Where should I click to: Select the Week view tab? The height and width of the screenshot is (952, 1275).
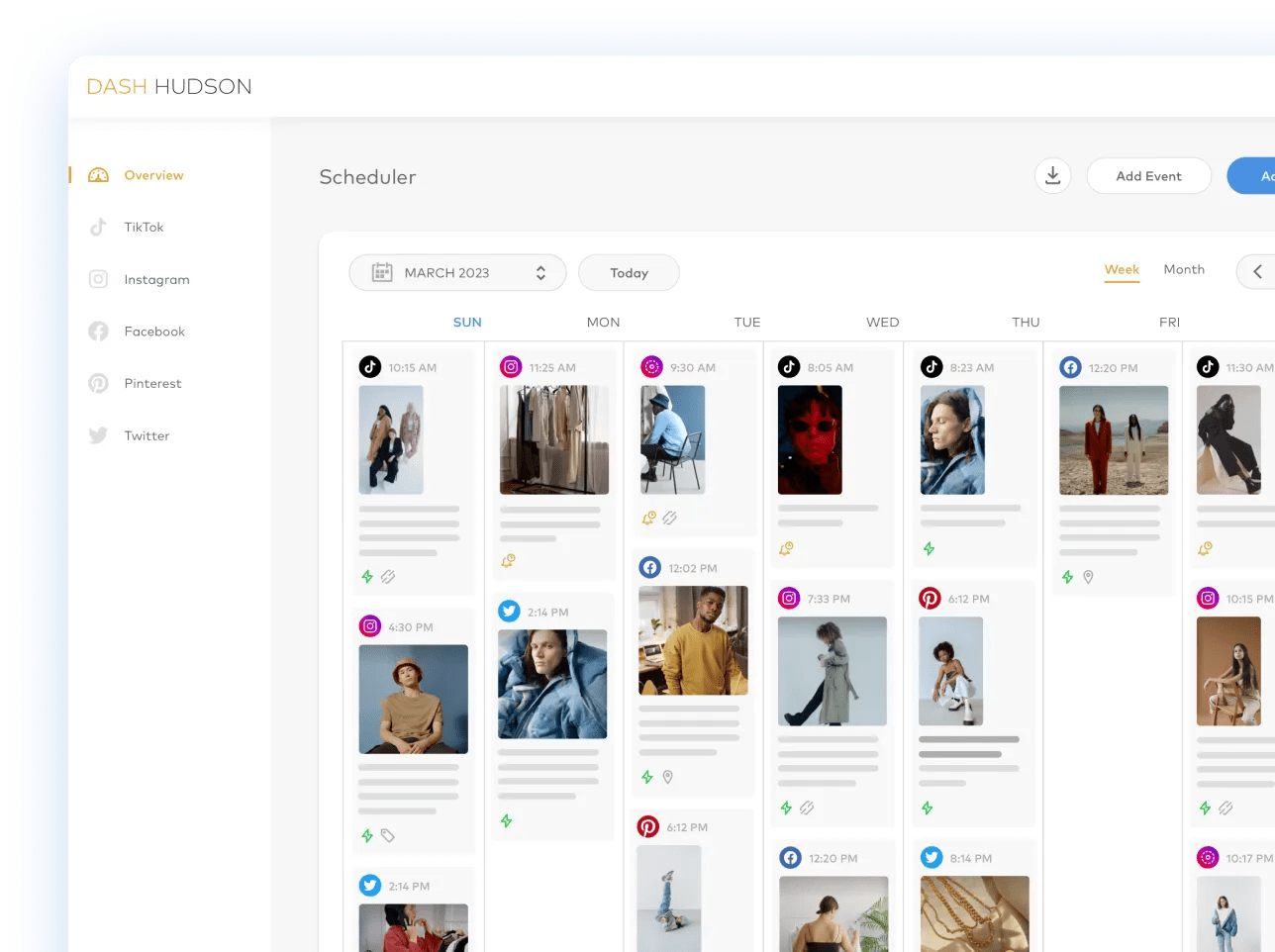[x=1122, y=269]
